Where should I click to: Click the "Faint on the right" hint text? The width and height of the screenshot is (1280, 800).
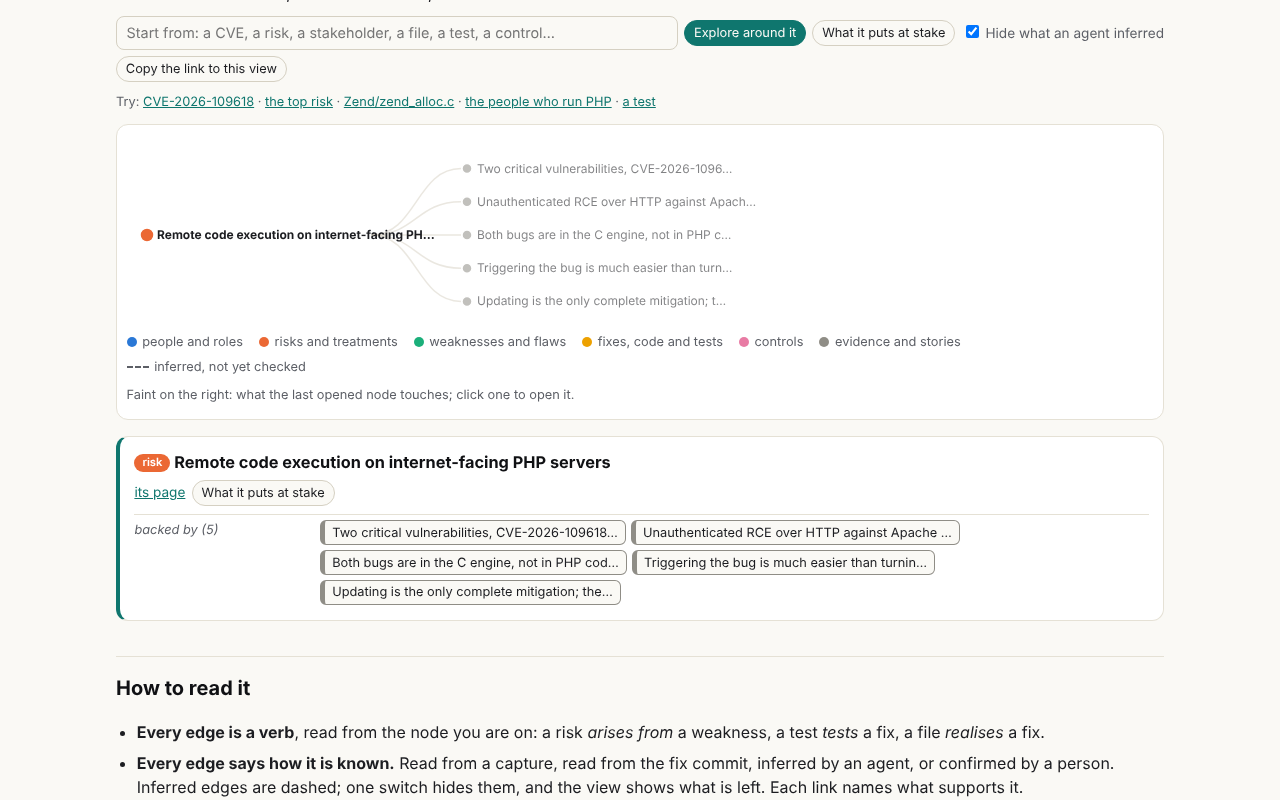pyautogui.click(x=350, y=395)
